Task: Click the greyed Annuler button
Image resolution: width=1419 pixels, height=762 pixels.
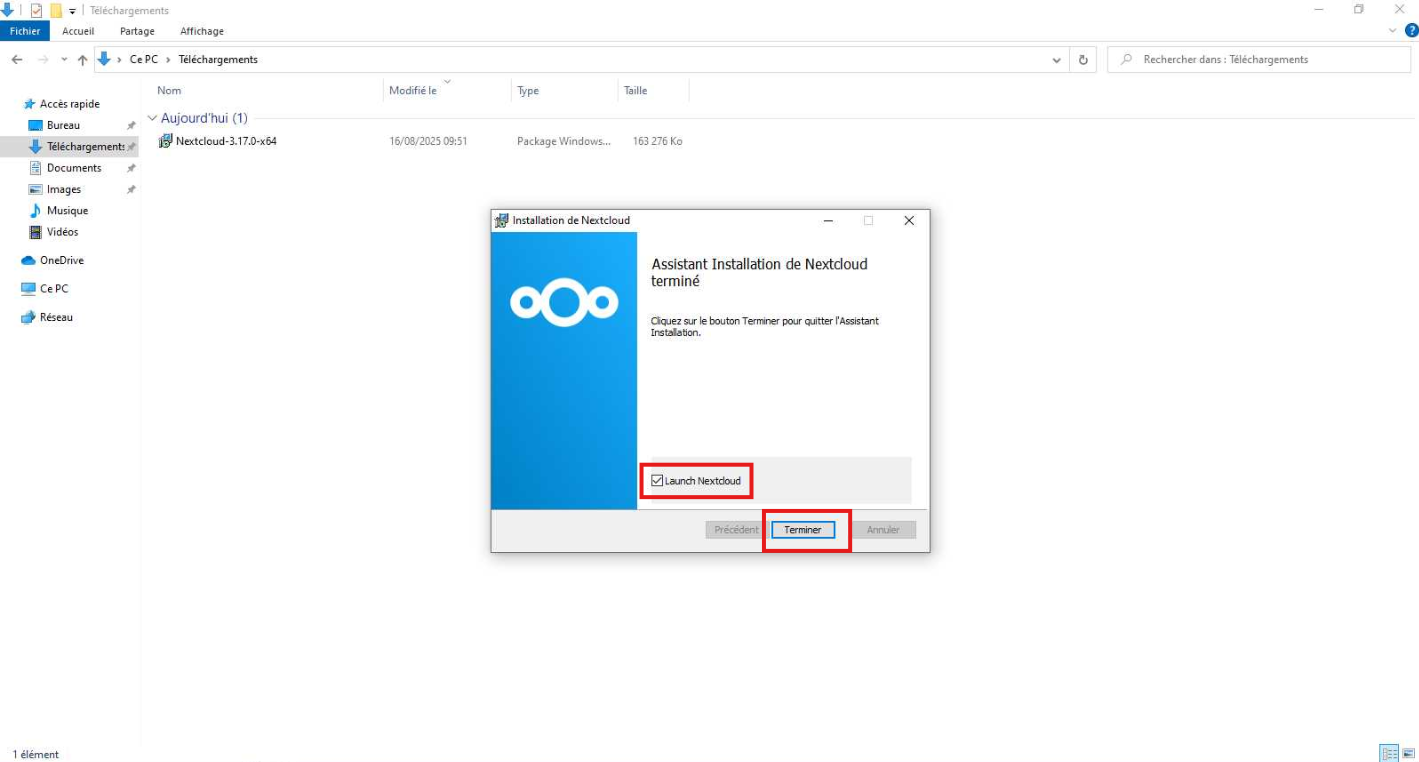Action: pos(883,530)
